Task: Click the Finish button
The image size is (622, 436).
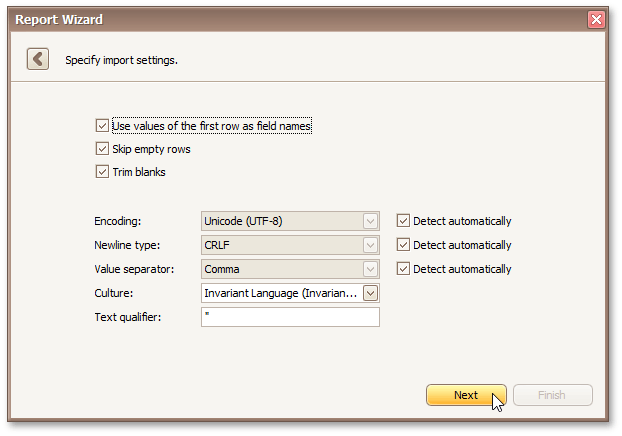Action: pyautogui.click(x=552, y=395)
